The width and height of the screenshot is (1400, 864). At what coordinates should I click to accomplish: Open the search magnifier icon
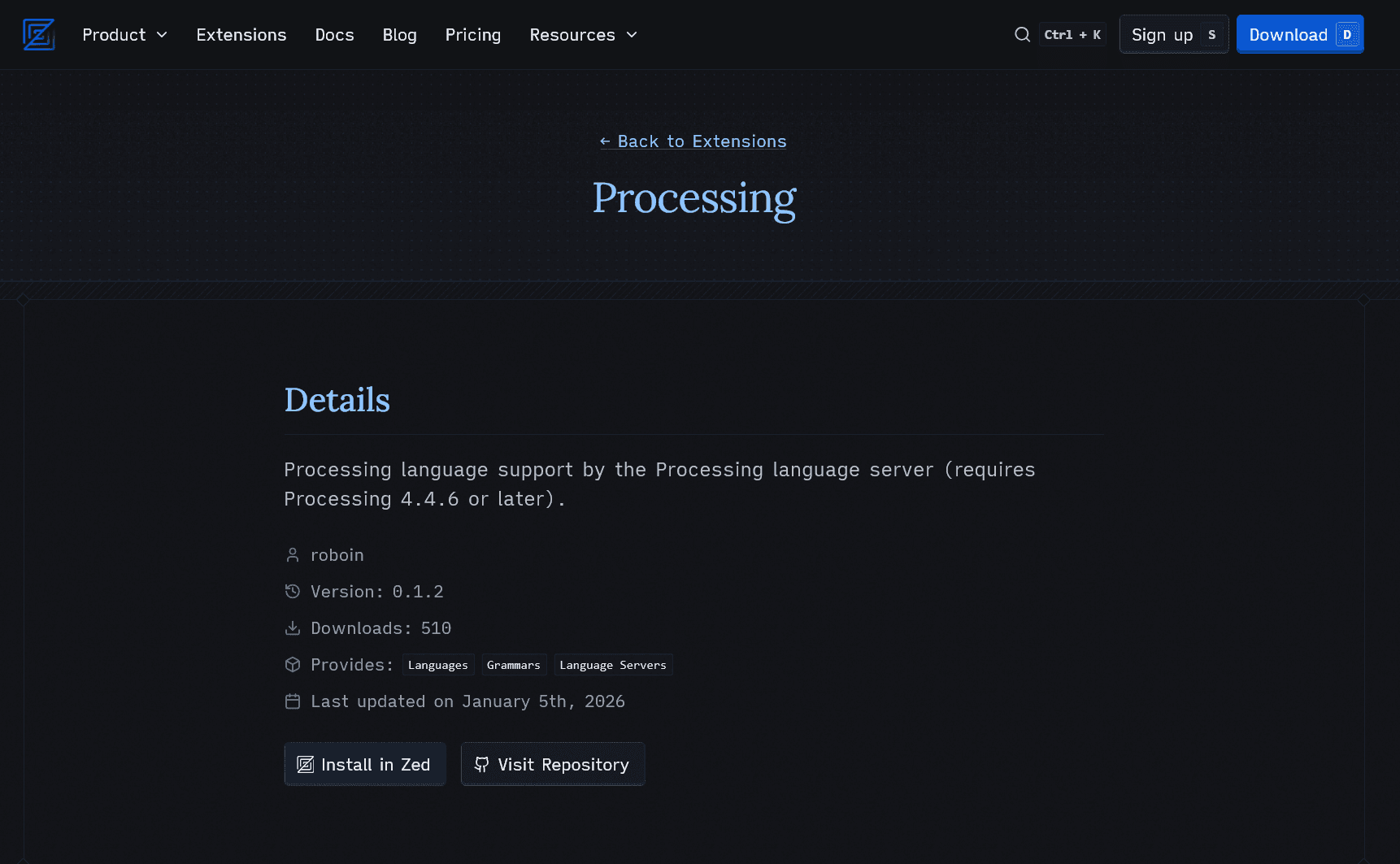coord(1022,35)
